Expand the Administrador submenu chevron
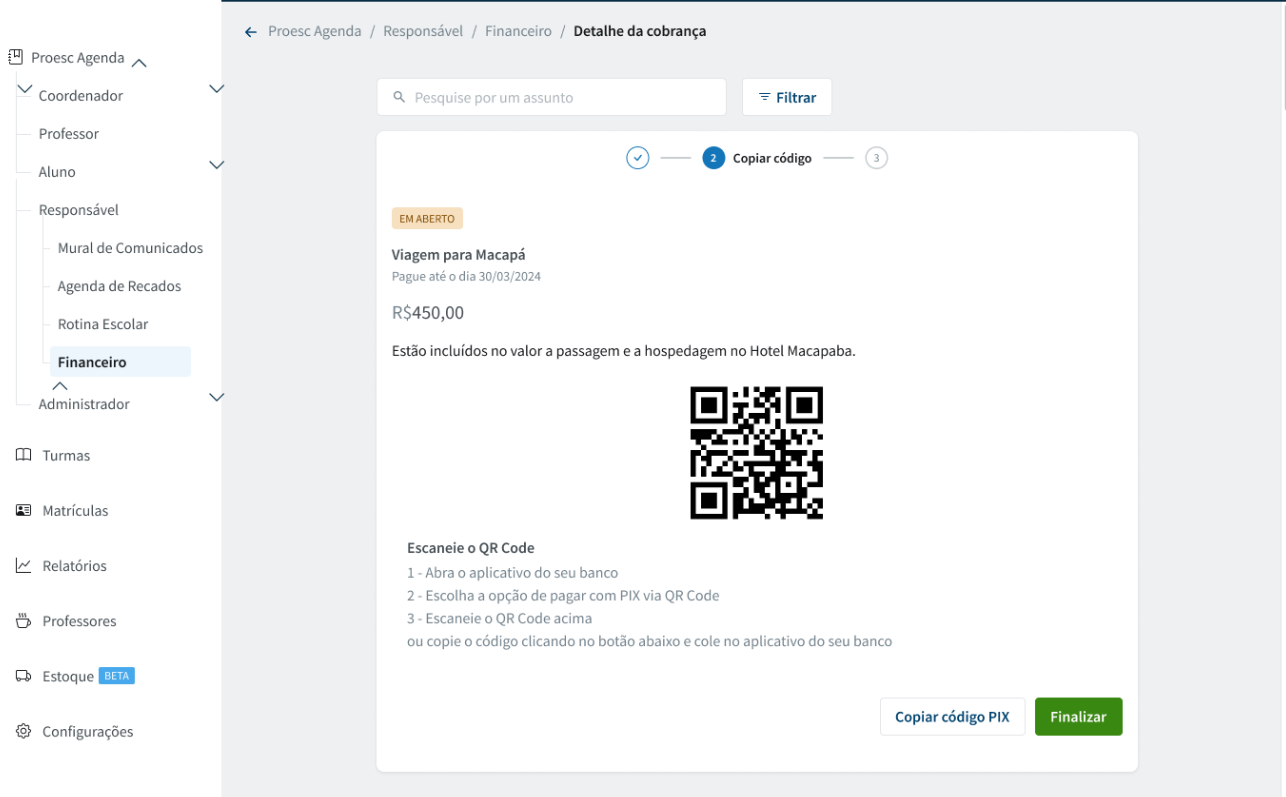This screenshot has width=1286, height=797. pyautogui.click(x=216, y=397)
